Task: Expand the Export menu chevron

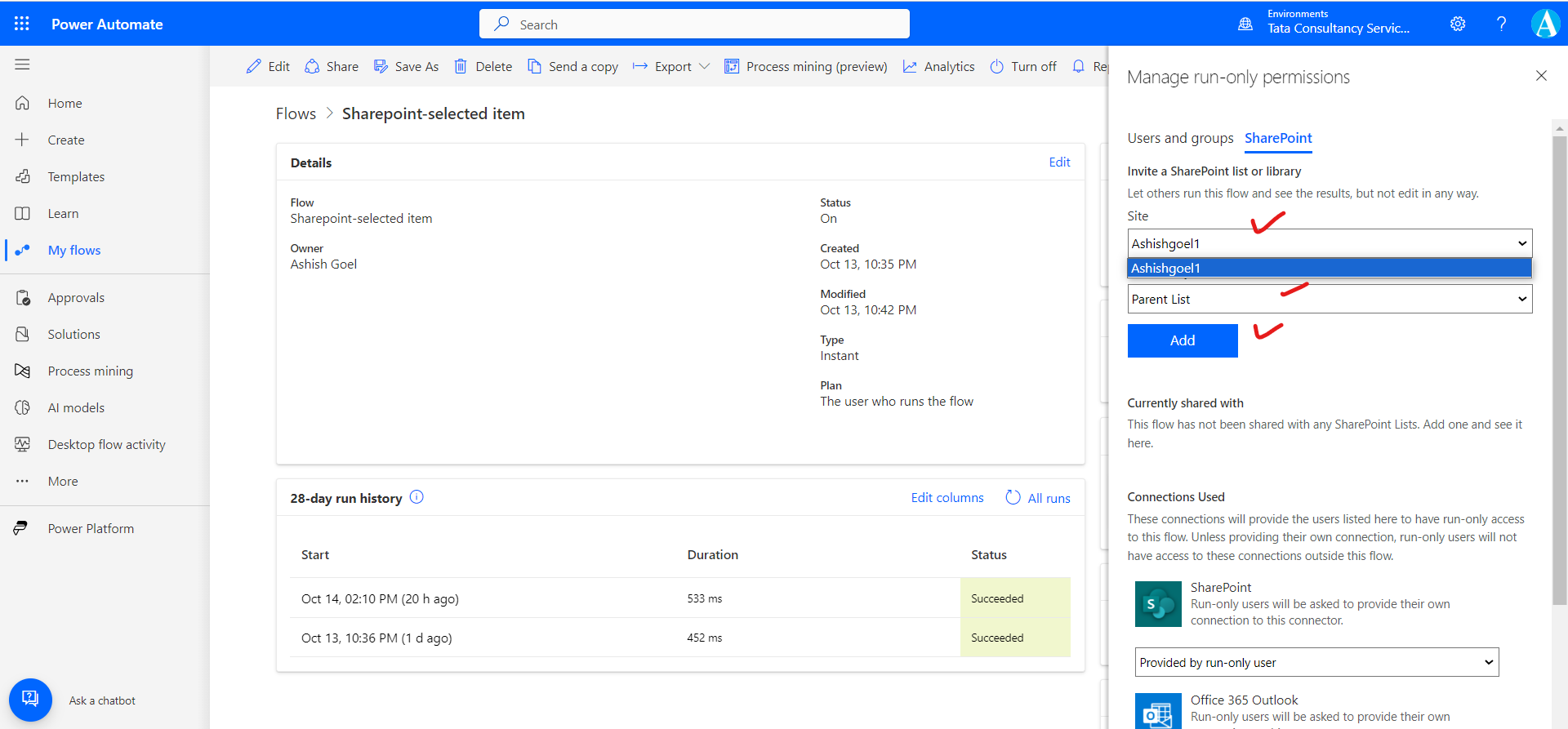Action: (704, 67)
